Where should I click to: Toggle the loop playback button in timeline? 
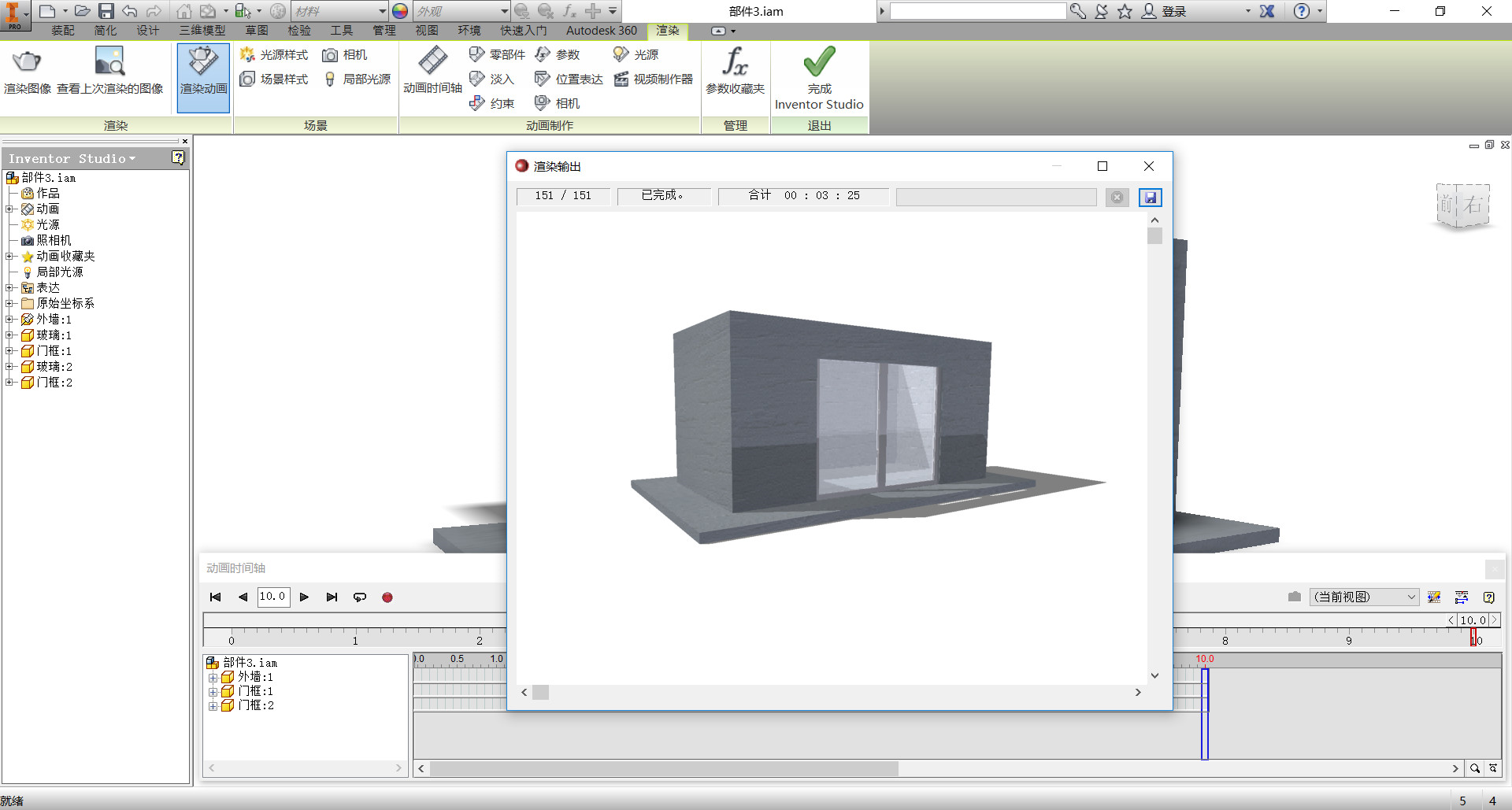click(360, 597)
